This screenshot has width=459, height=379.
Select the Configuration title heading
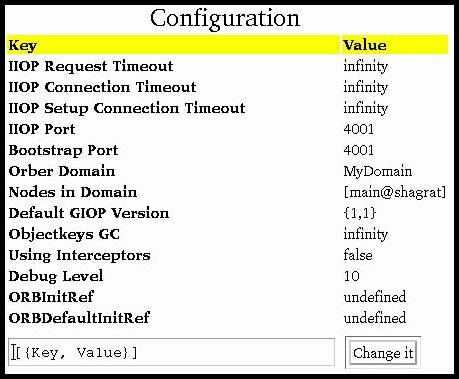point(225,19)
